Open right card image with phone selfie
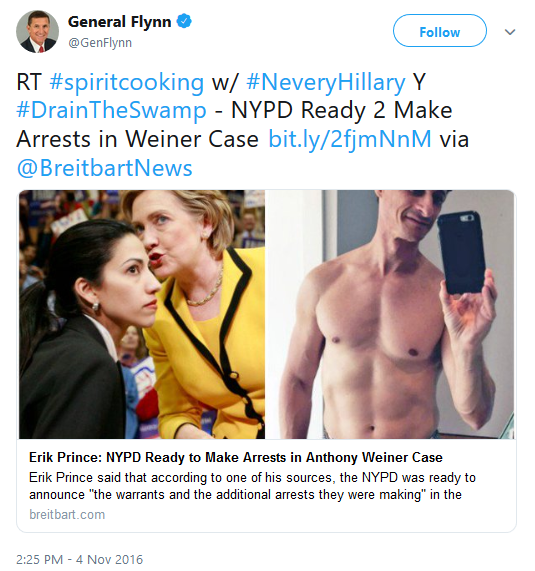This screenshot has width=535, height=571. tap(390, 314)
